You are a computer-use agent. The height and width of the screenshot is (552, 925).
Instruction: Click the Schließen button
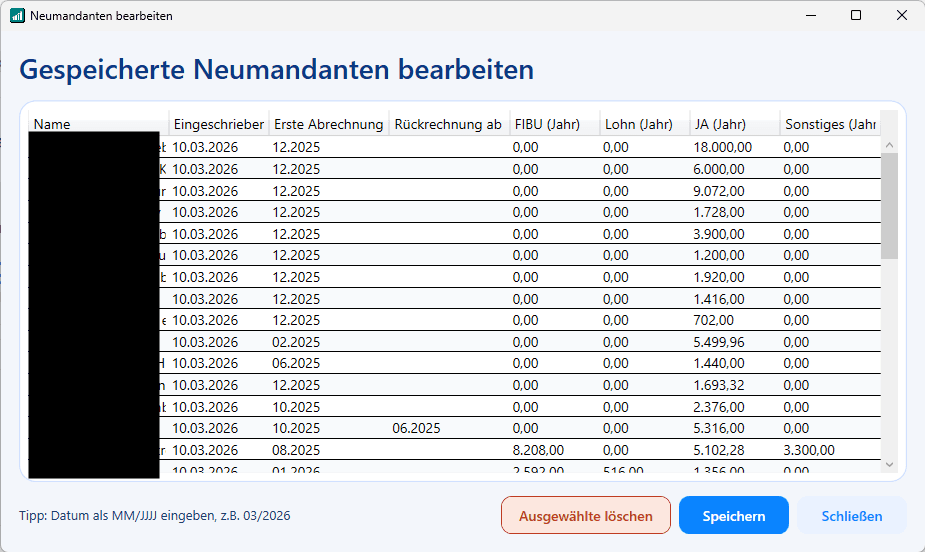tap(851, 515)
